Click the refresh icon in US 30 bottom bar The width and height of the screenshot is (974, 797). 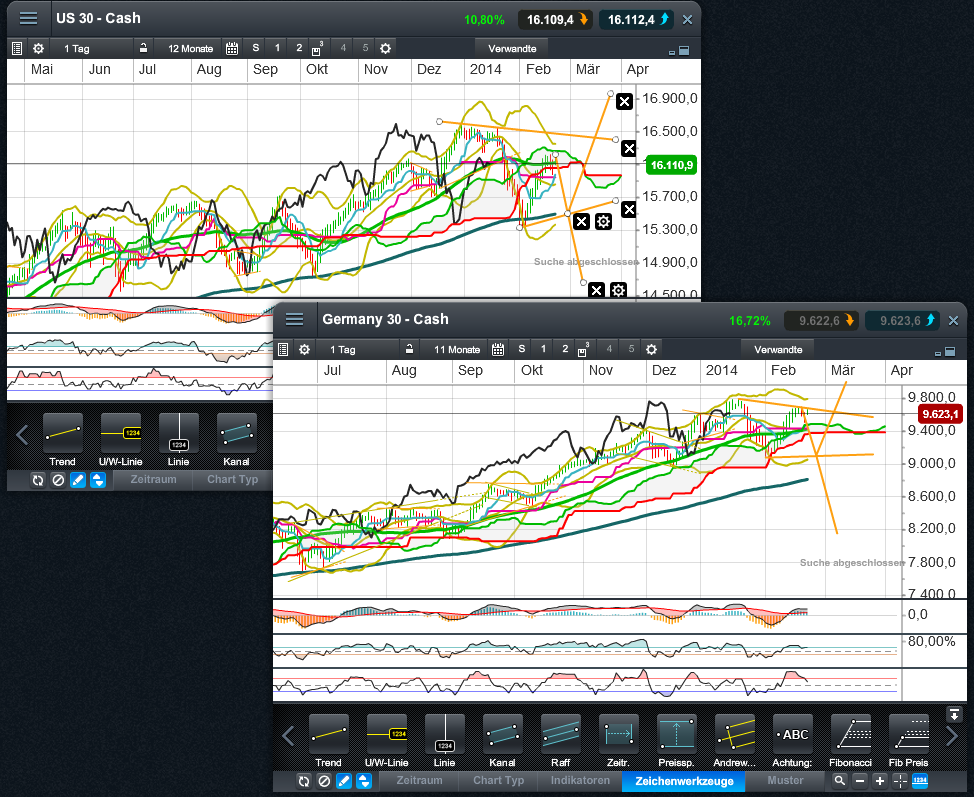click(x=38, y=480)
